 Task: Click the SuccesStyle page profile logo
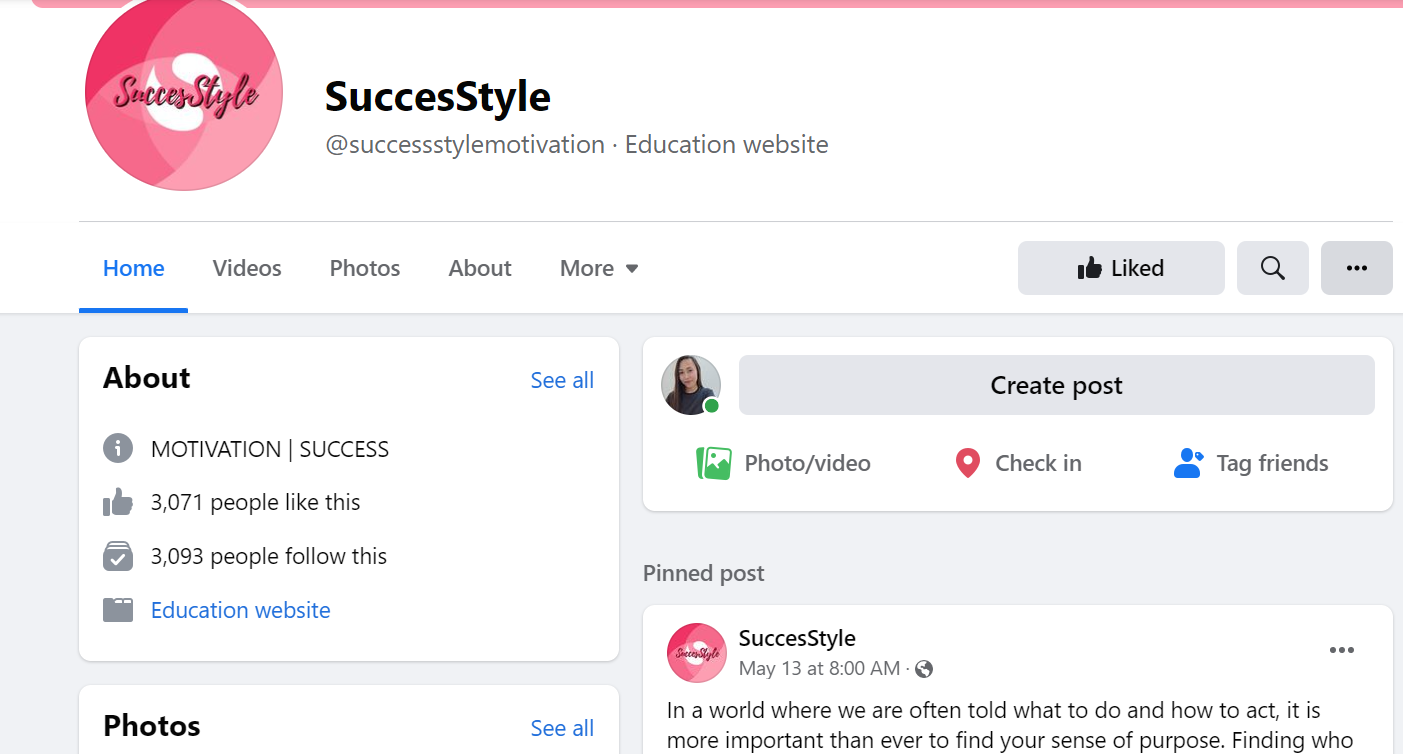pyautogui.click(x=184, y=93)
